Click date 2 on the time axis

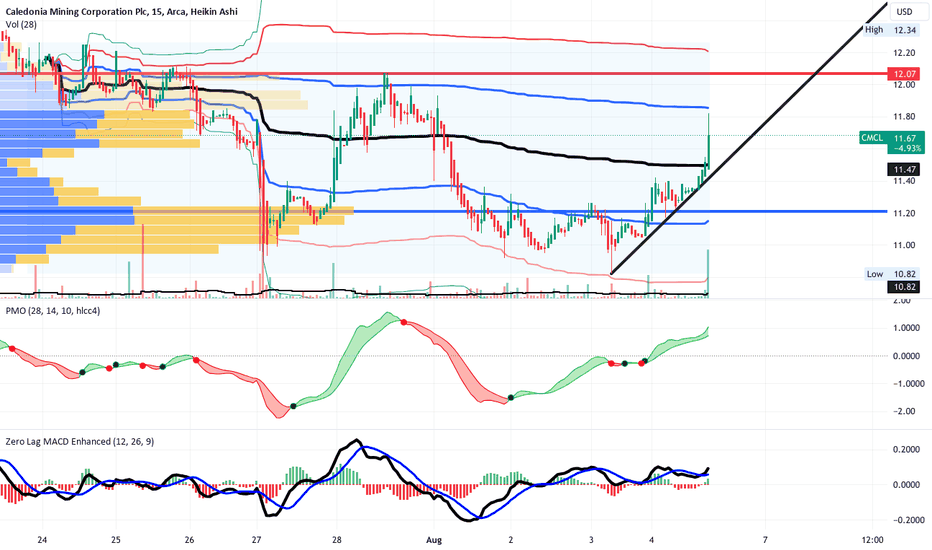click(511, 540)
